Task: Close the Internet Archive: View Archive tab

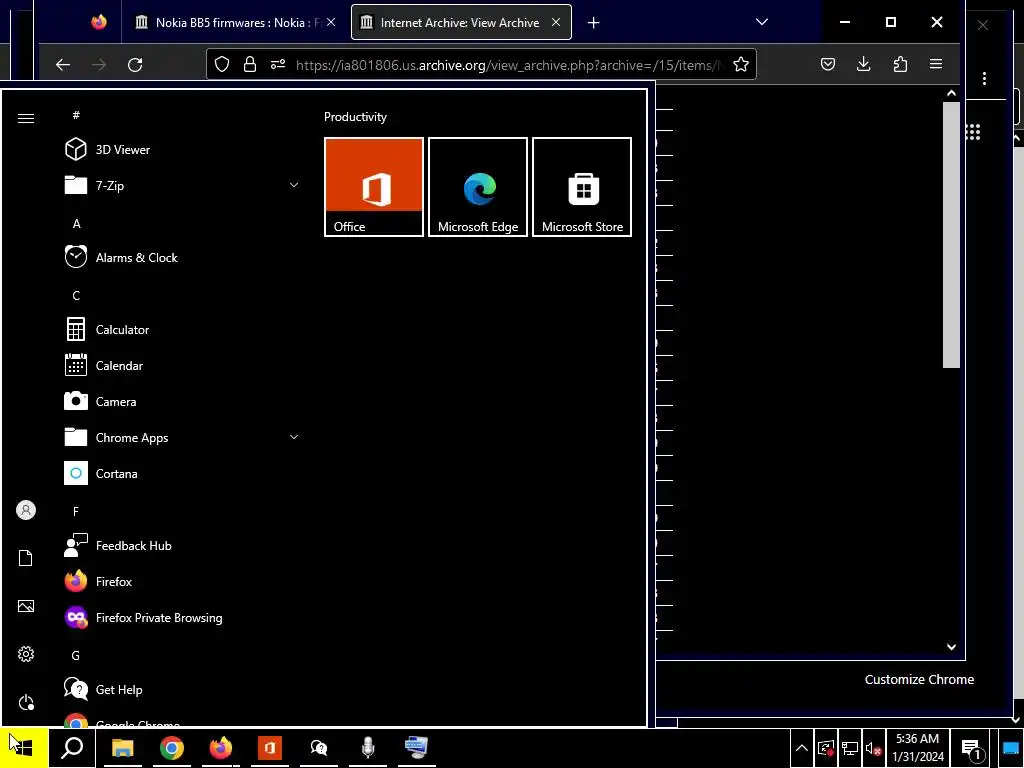Action: 556,22
